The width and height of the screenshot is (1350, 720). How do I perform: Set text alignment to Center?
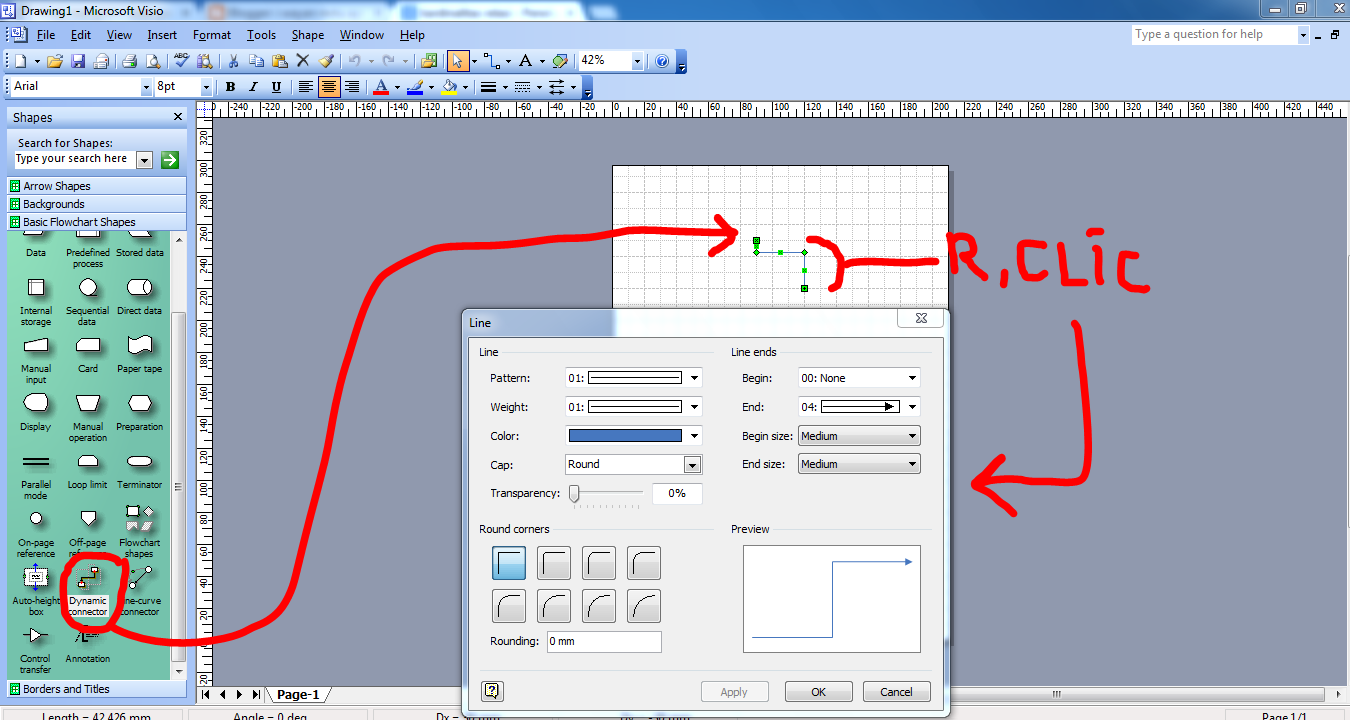click(x=329, y=87)
